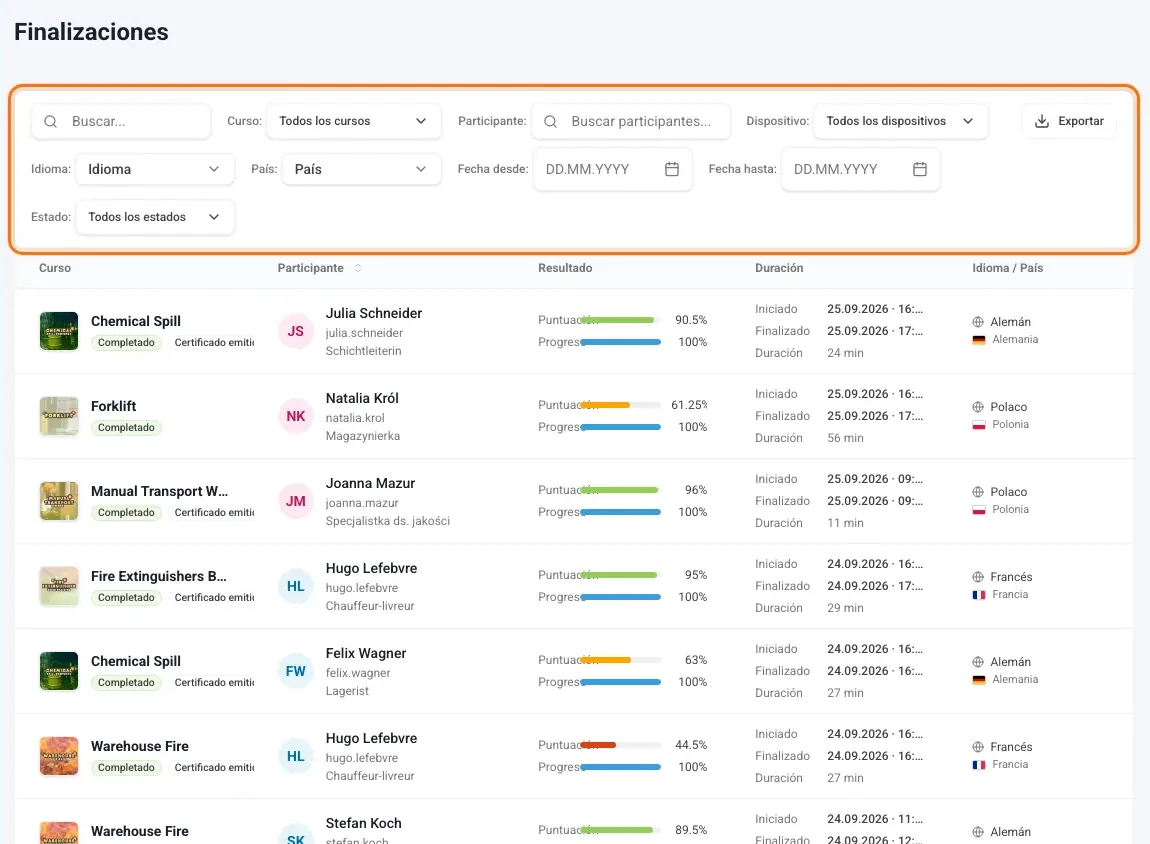
Task: Click the Finalizaciones page heading
Action: (x=92, y=32)
